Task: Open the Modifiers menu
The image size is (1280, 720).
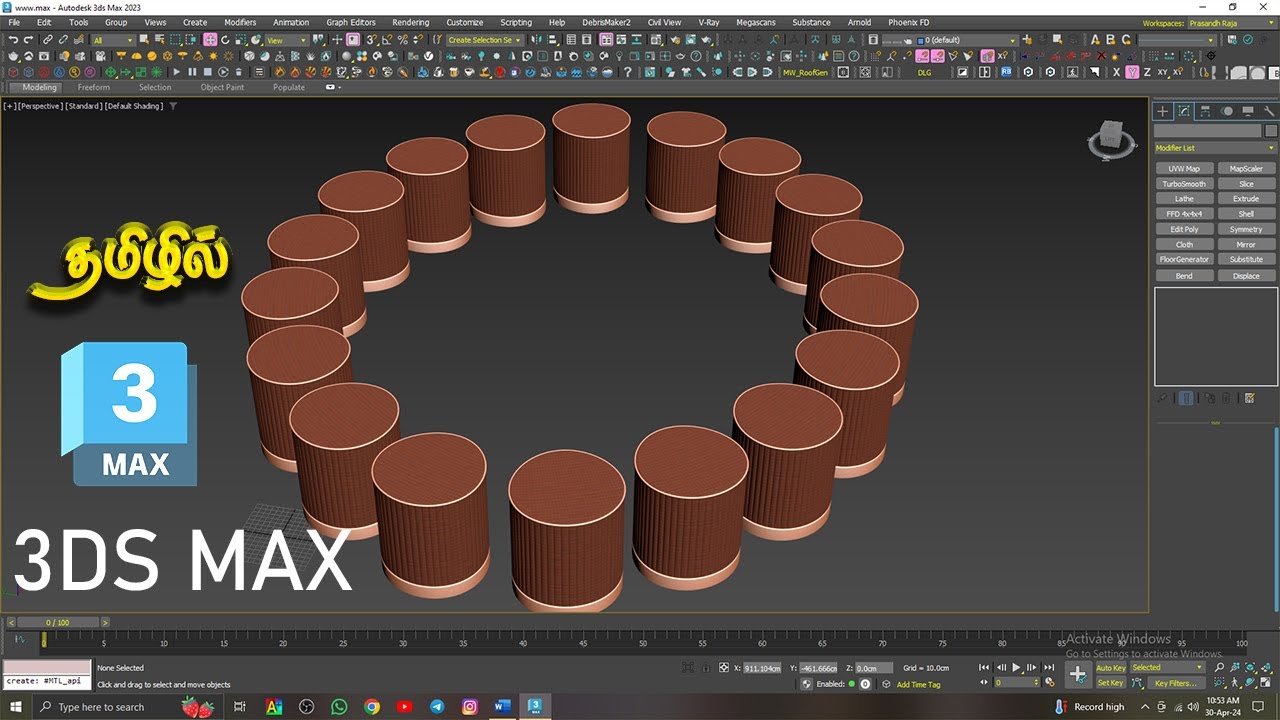Action: pyautogui.click(x=240, y=22)
